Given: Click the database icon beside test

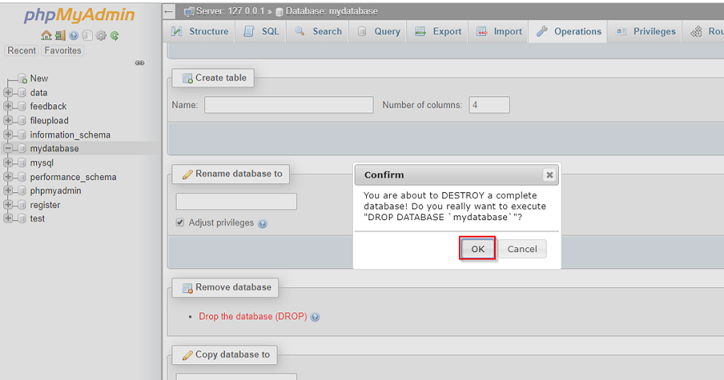Looking at the screenshot, I should (x=22, y=219).
